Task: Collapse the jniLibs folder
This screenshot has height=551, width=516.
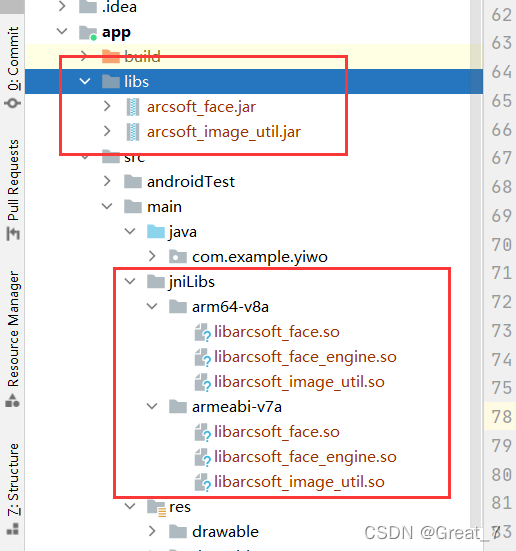Action: tap(130, 281)
